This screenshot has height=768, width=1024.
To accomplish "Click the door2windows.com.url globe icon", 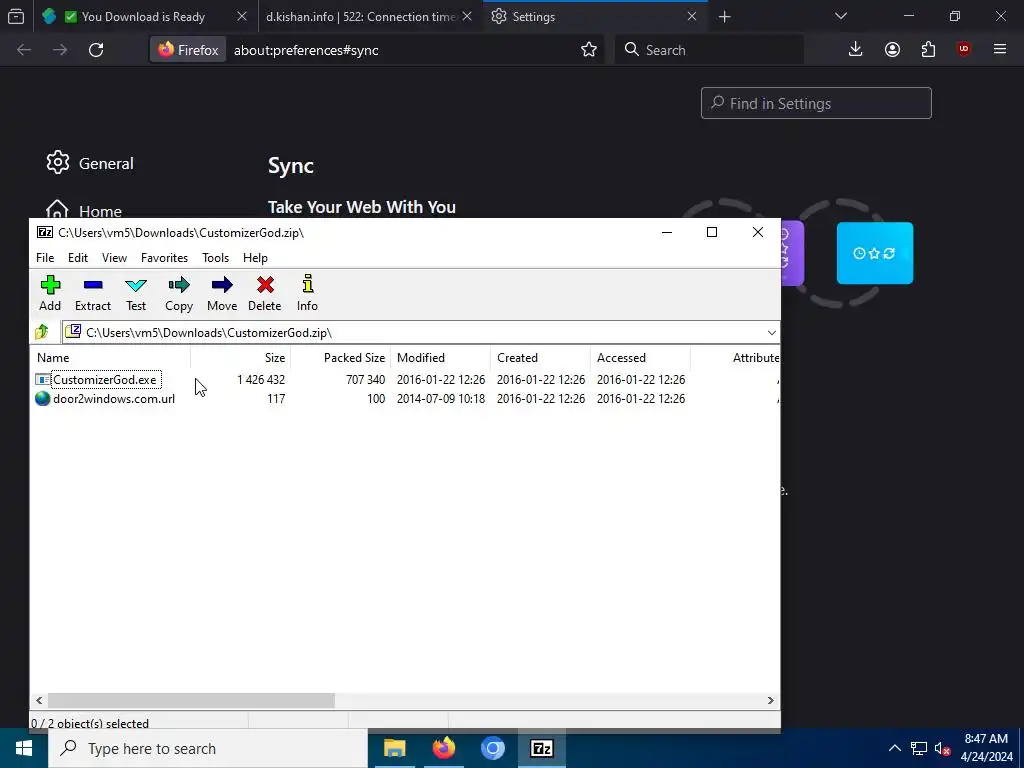I will pos(42,398).
